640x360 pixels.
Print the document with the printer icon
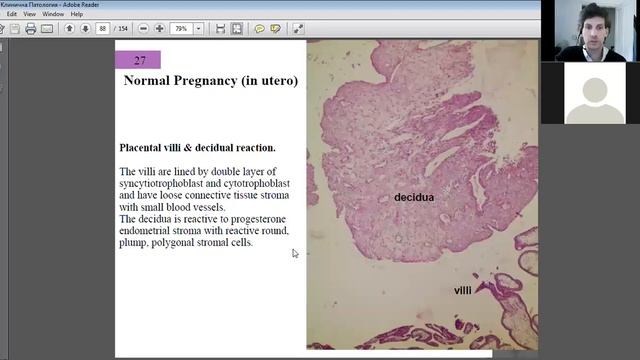[x=31, y=29]
